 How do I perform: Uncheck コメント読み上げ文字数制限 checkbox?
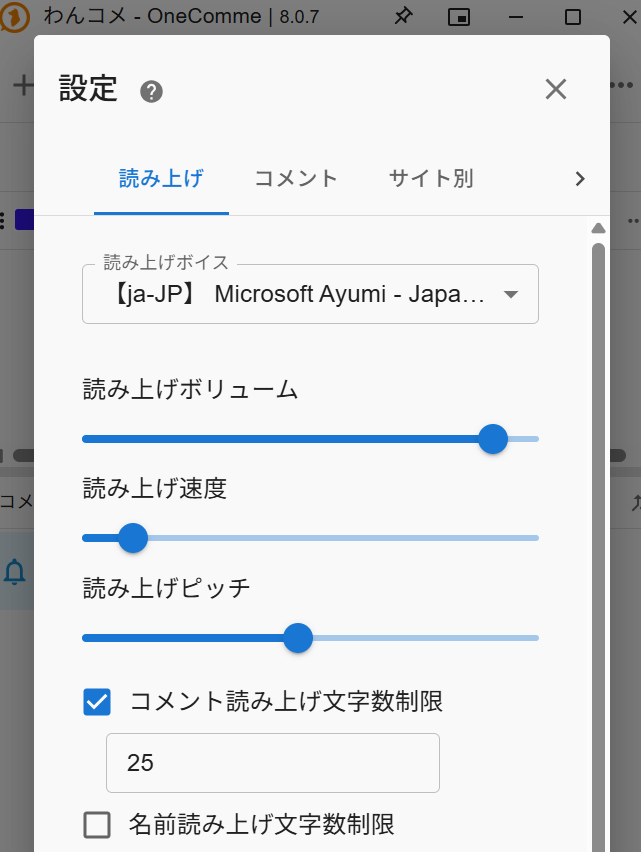(x=97, y=702)
